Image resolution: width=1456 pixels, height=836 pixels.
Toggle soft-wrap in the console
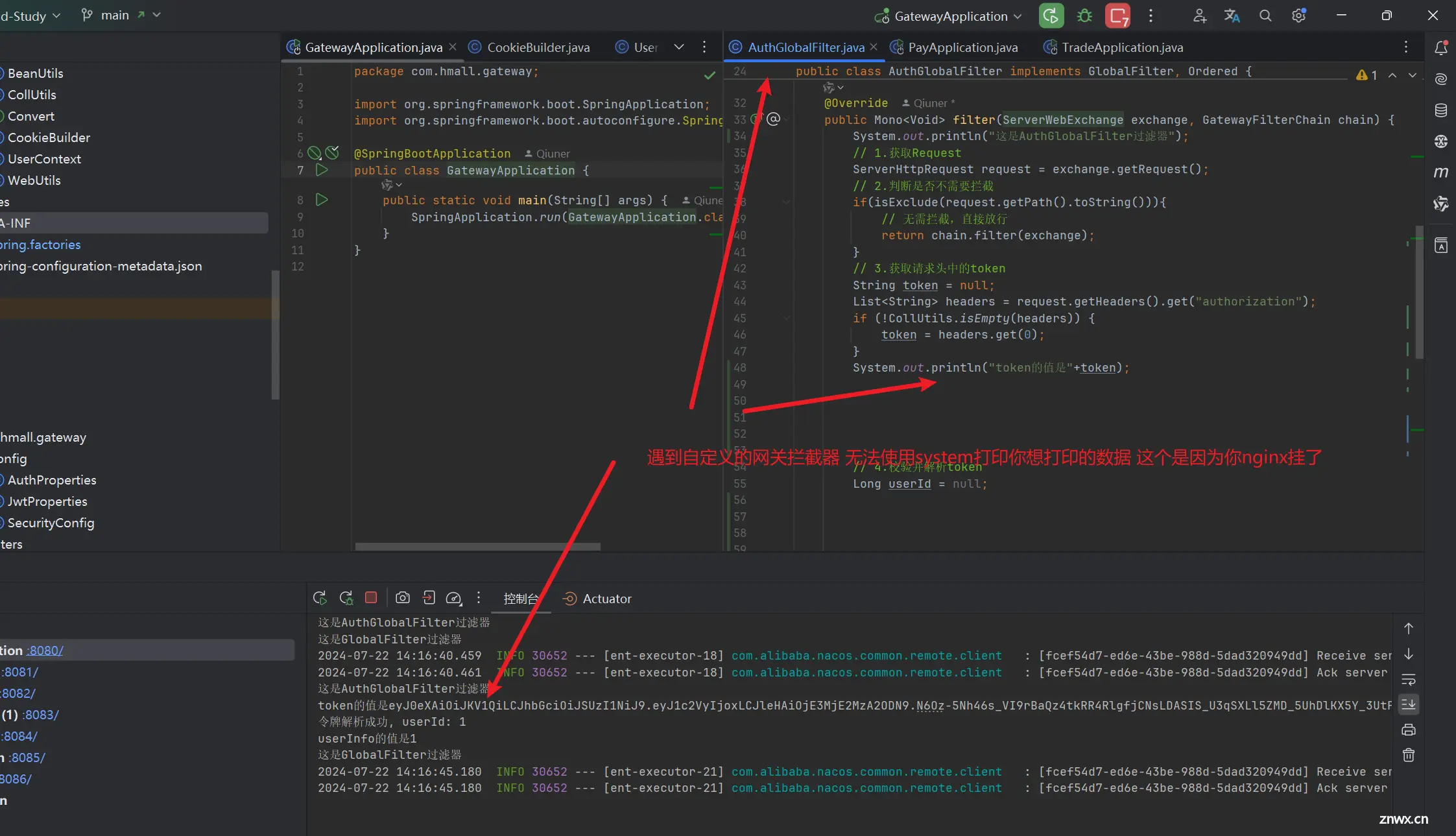point(1409,679)
